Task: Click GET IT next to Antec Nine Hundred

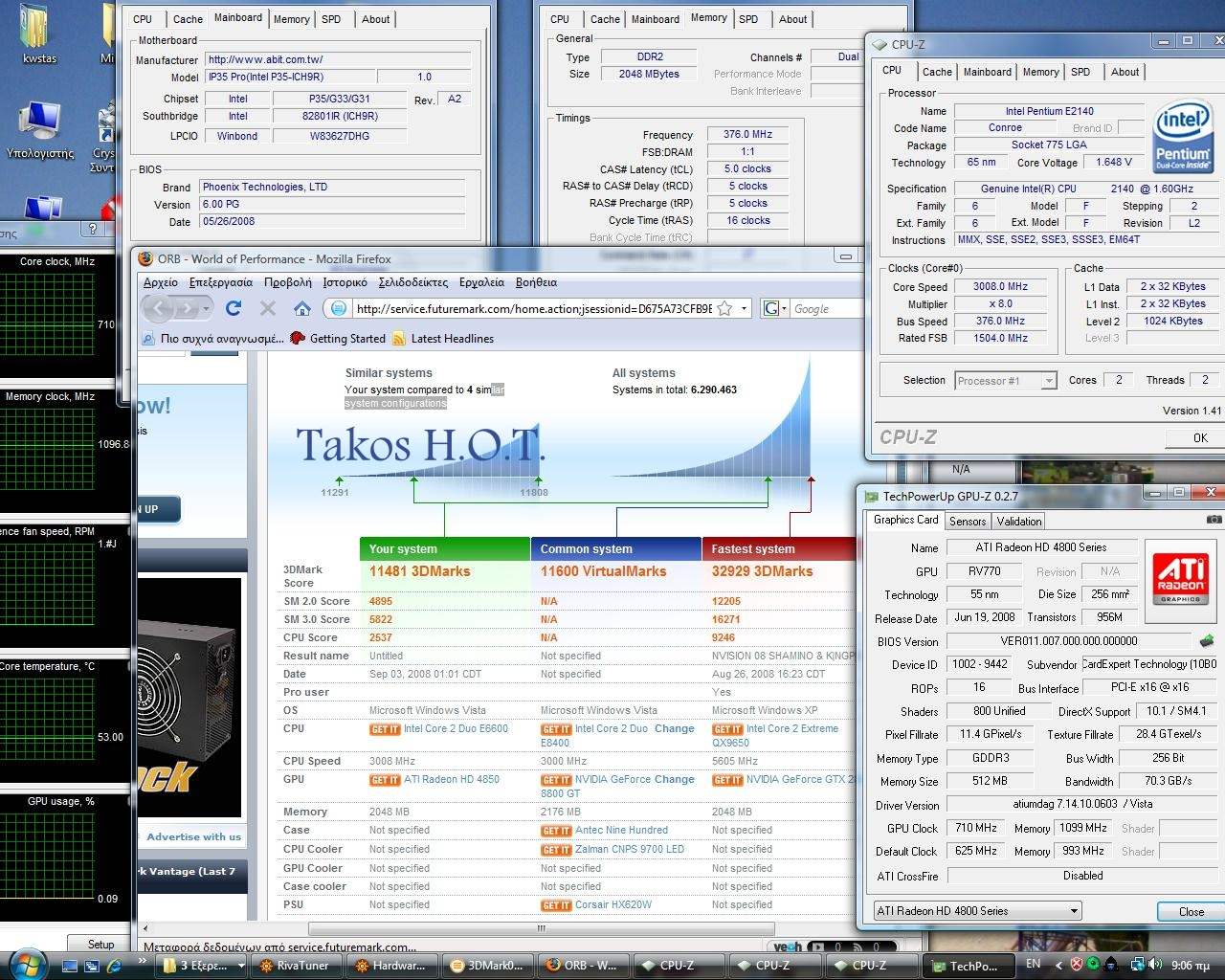Action: pos(556,831)
